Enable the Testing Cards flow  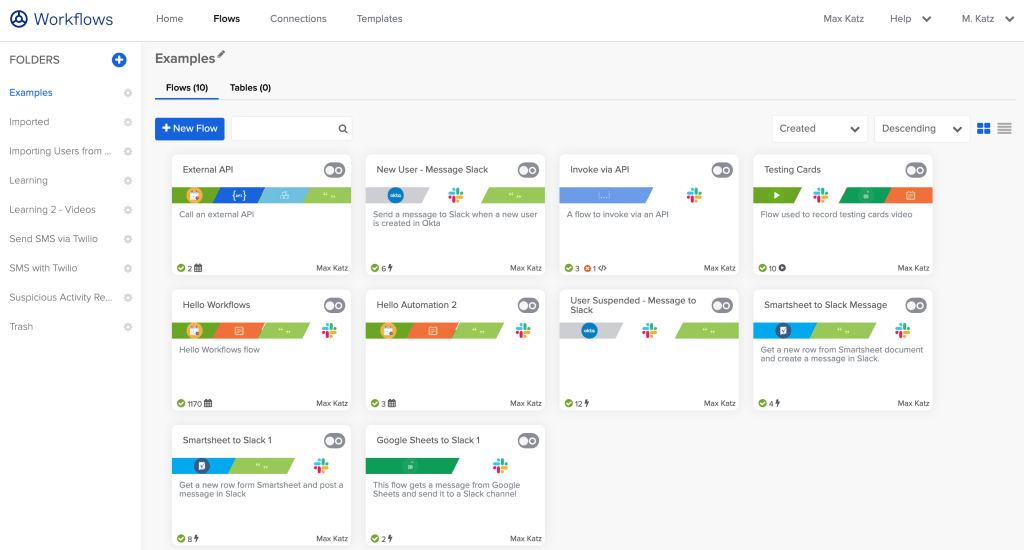[x=915, y=170]
